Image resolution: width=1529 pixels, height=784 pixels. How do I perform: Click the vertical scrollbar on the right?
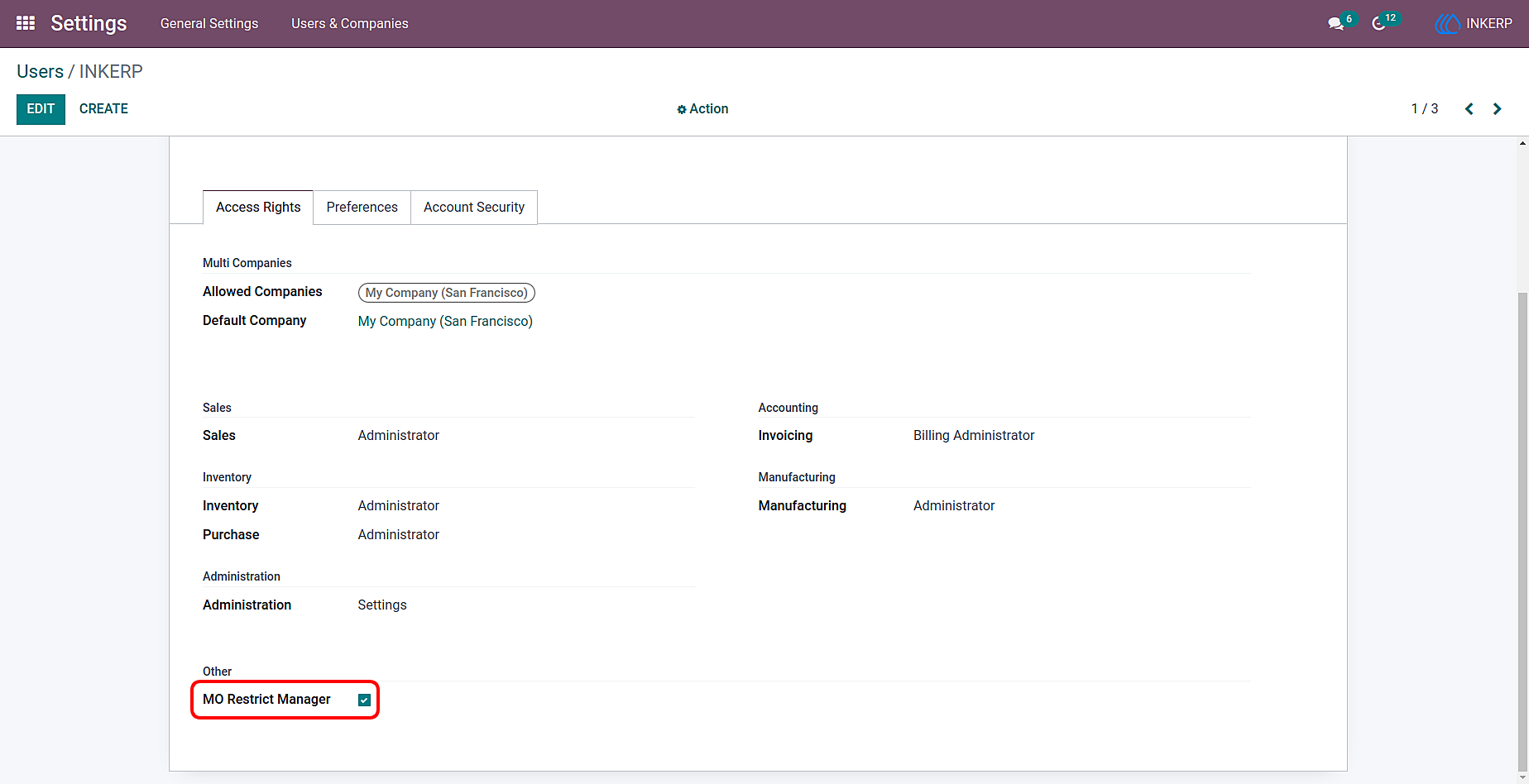point(1522,529)
